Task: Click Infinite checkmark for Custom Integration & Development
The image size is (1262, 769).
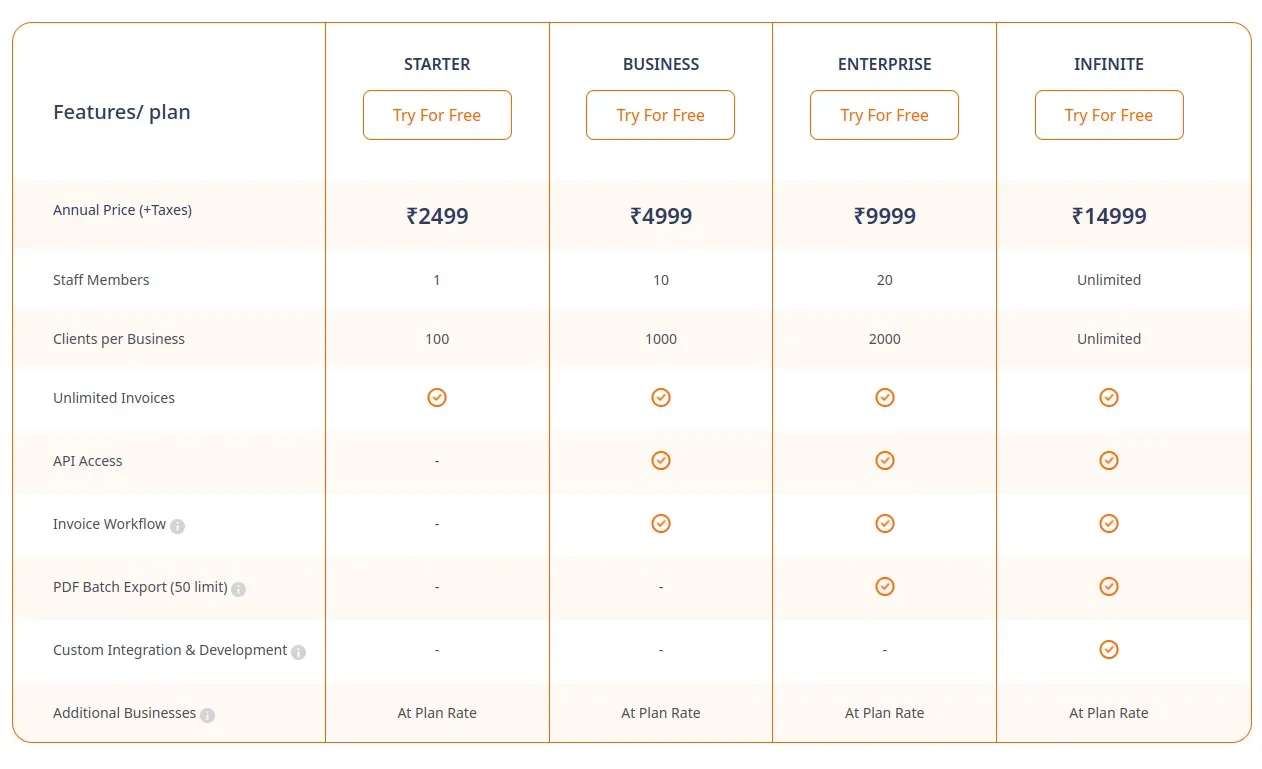Action: [1109, 649]
